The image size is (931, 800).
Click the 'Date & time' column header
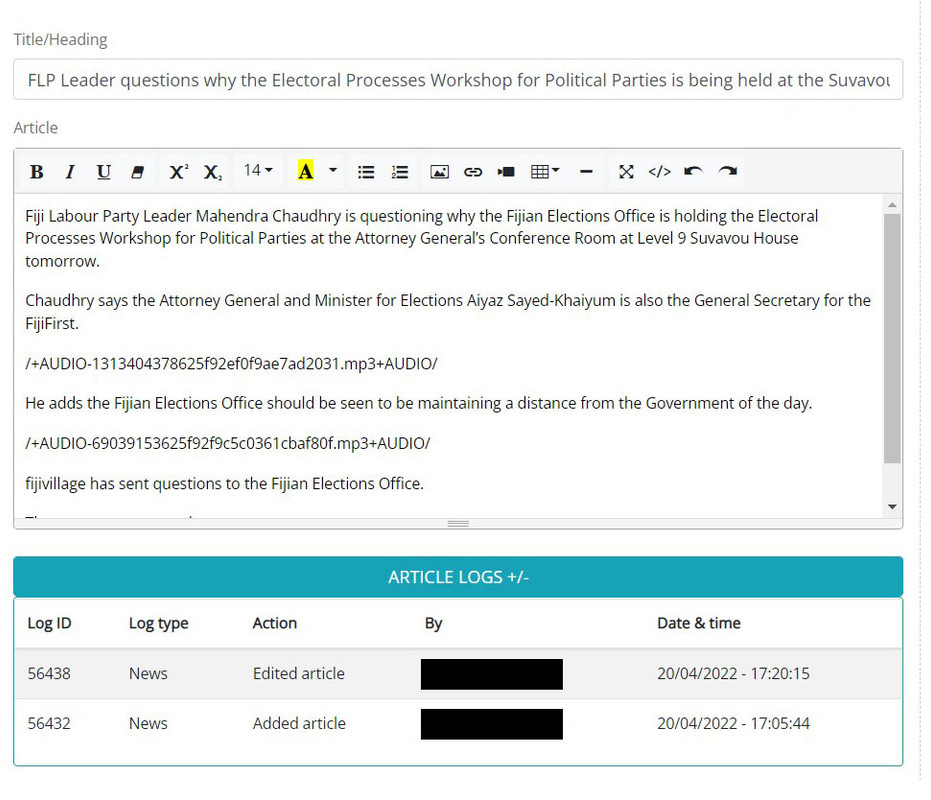tap(699, 623)
